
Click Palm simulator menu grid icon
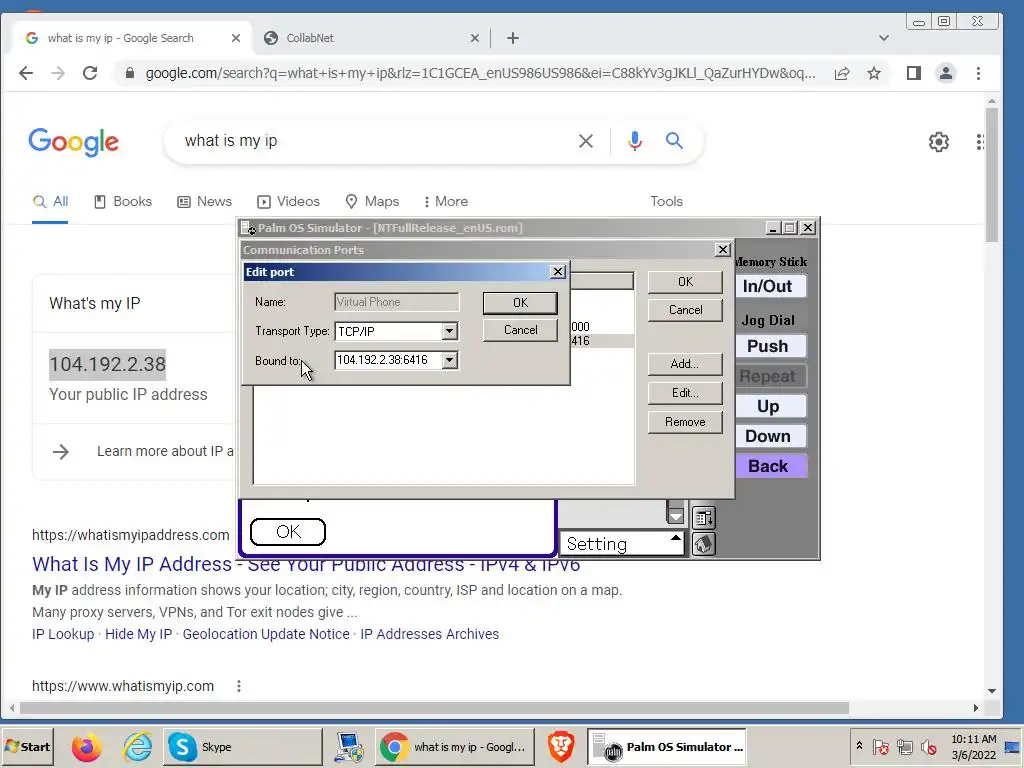(703, 518)
